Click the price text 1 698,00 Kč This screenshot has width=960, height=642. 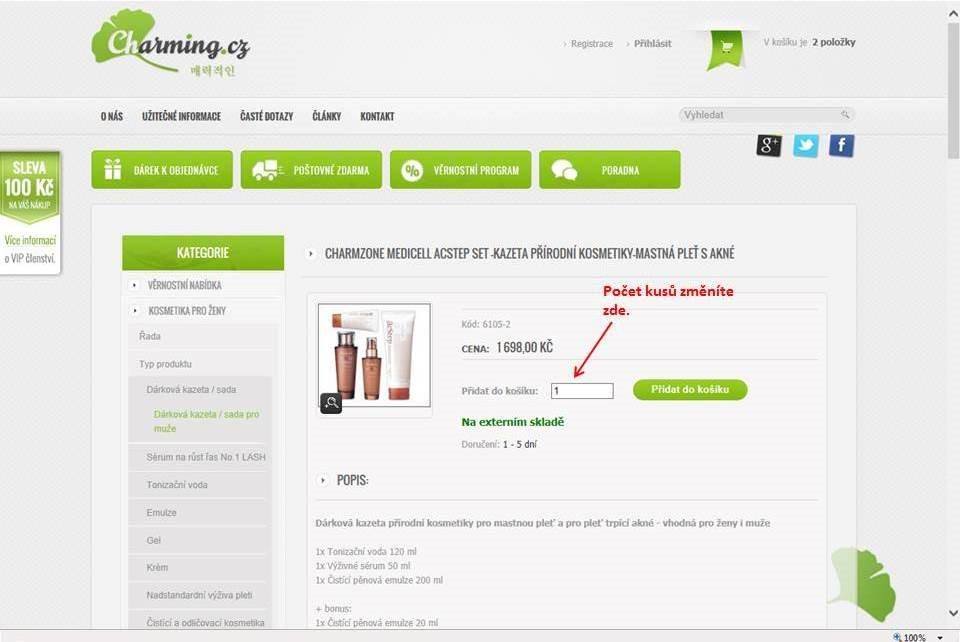click(525, 348)
